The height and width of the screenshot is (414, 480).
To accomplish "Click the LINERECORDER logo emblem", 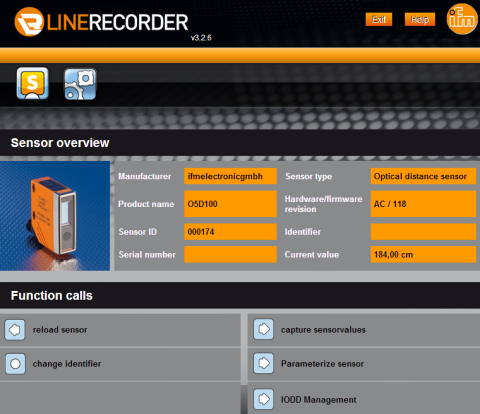I will click(x=29, y=22).
